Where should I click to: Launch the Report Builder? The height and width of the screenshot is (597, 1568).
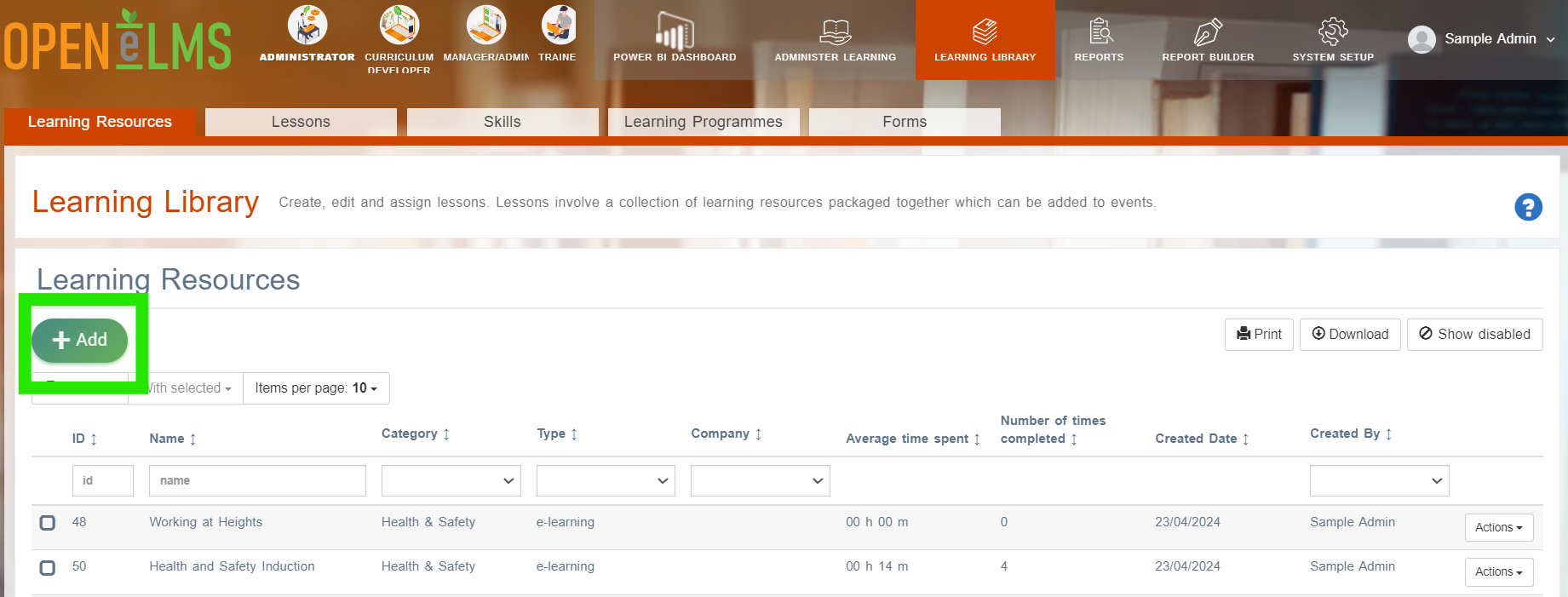1208,38
